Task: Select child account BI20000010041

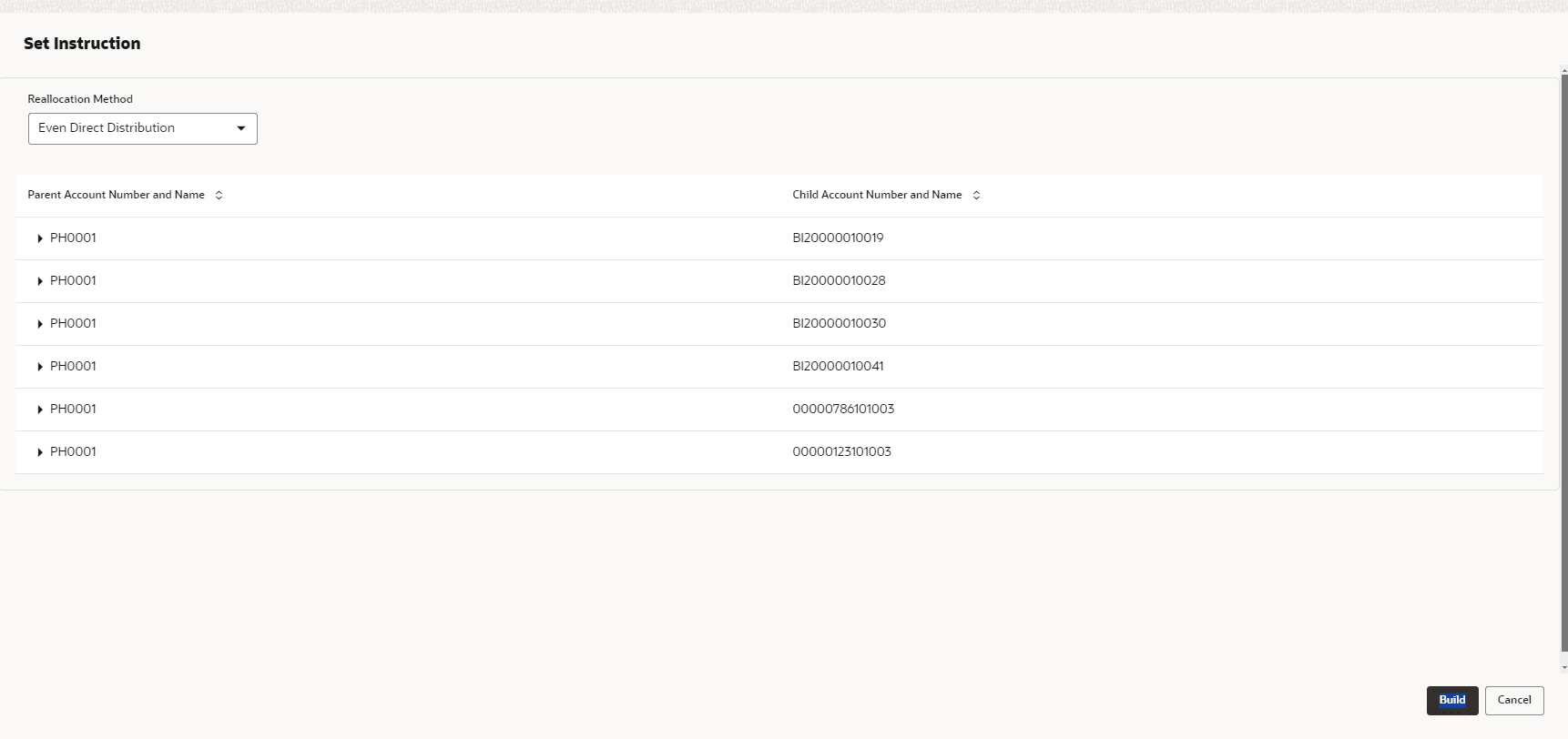Action: click(x=838, y=366)
